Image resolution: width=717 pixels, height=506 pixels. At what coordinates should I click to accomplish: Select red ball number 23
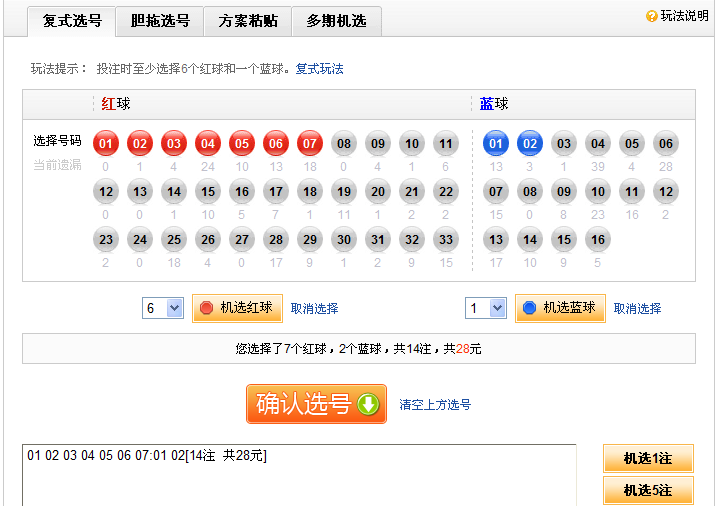point(106,239)
